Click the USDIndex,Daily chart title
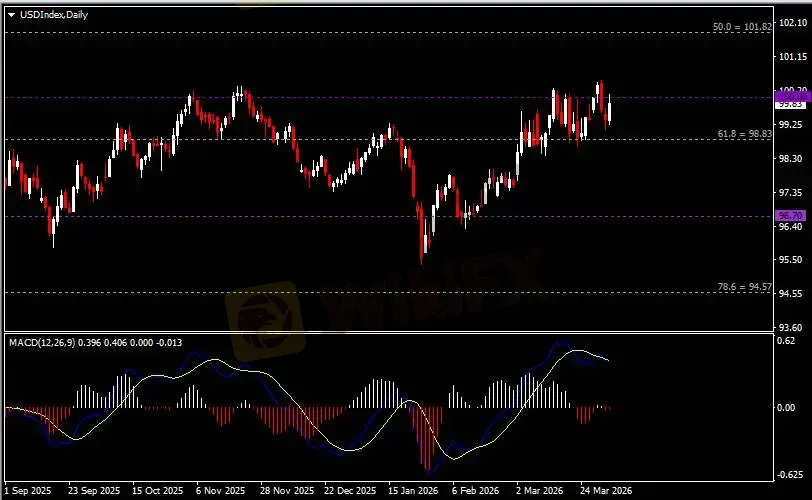 pos(54,15)
